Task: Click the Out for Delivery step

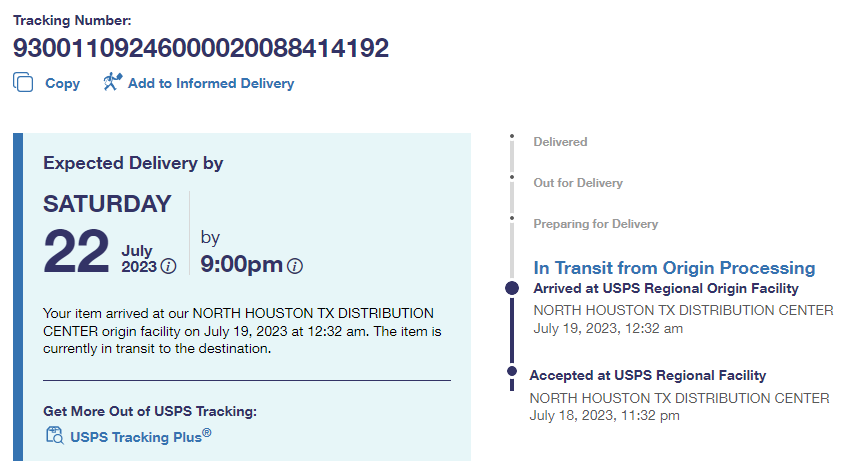Action: [578, 183]
